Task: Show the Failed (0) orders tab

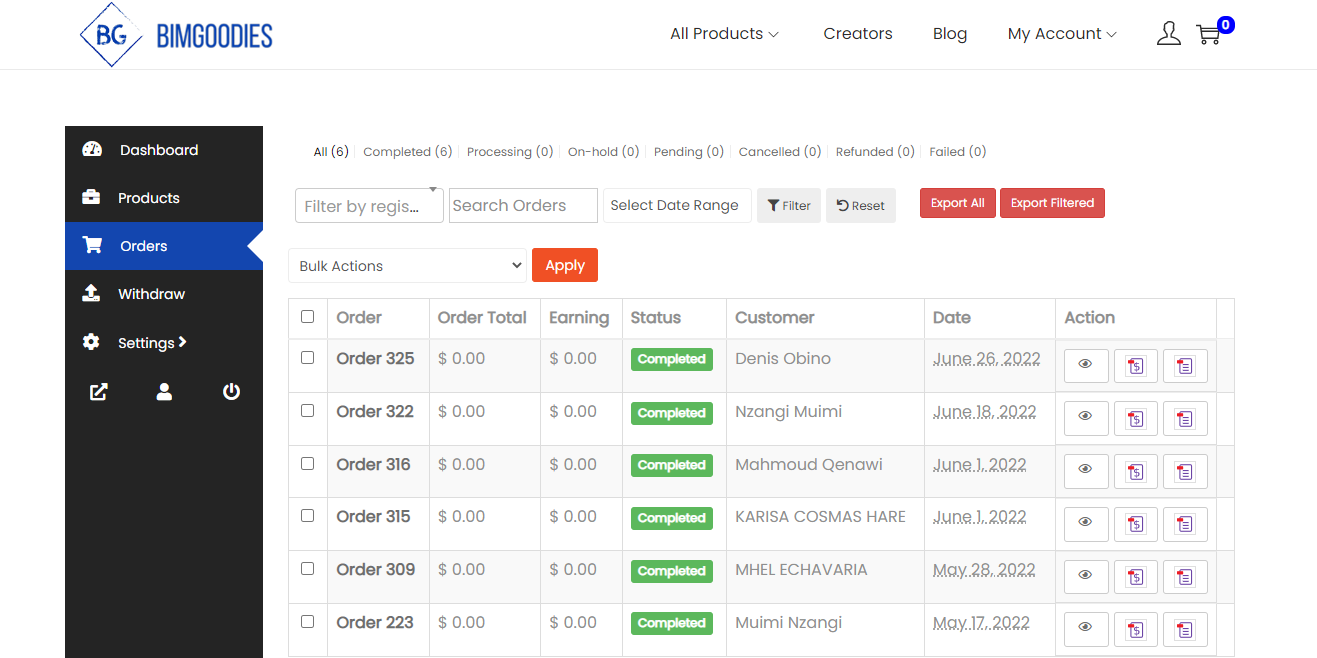Action: pyautogui.click(x=958, y=152)
